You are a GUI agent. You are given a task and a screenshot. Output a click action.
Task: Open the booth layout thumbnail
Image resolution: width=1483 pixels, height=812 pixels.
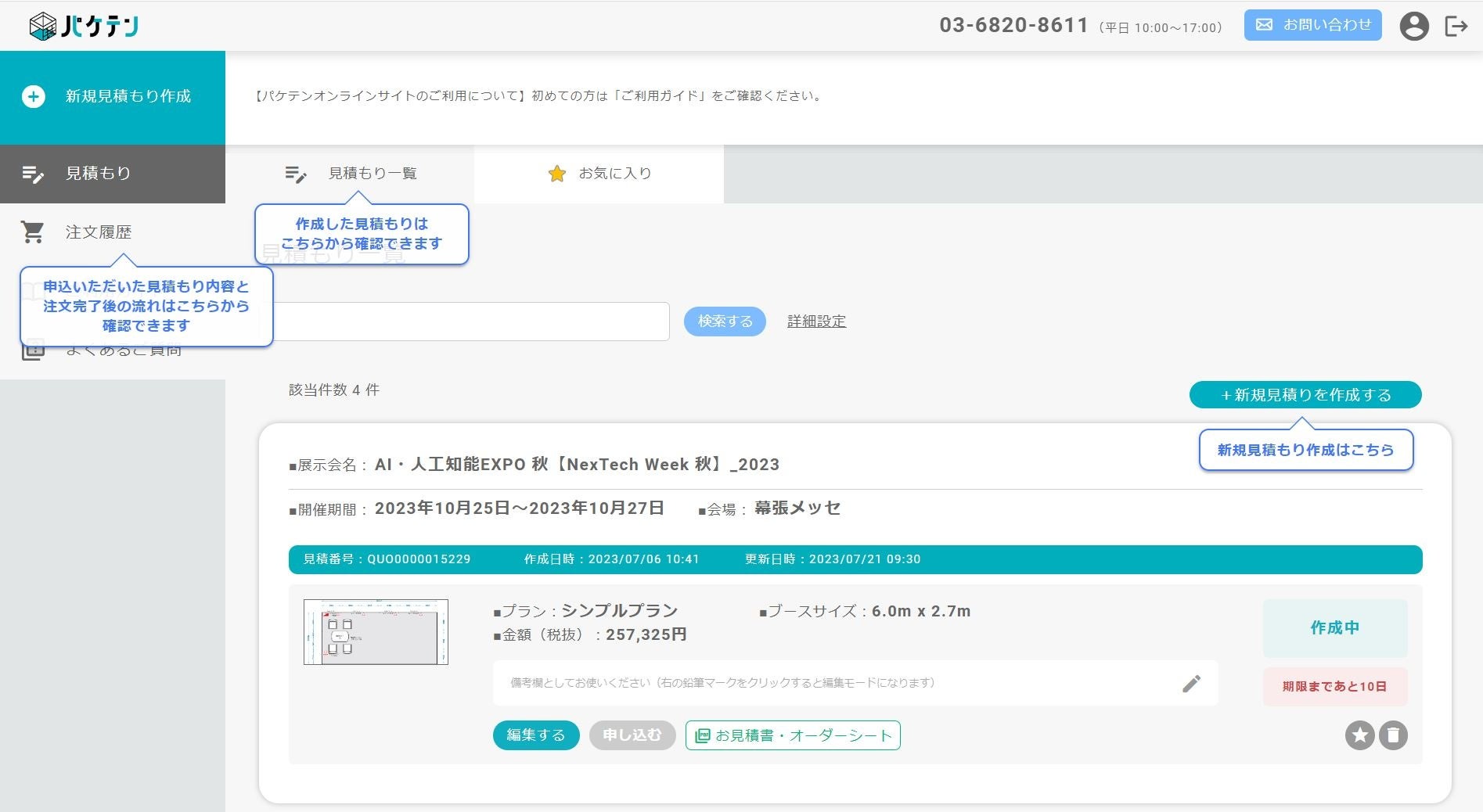pos(376,632)
